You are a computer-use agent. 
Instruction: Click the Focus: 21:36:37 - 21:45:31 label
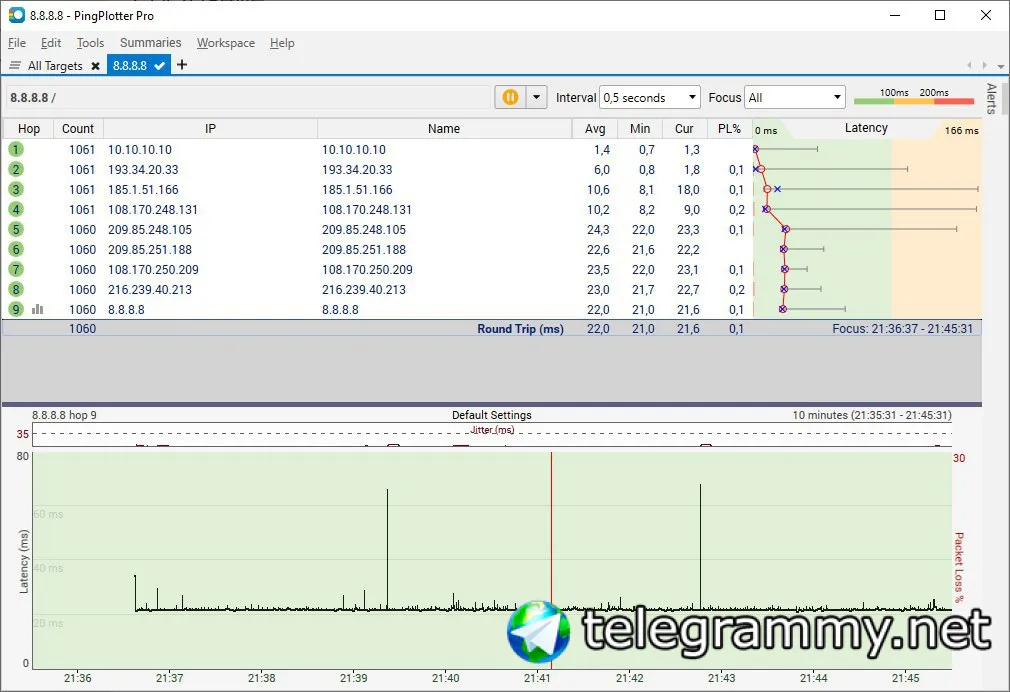pos(902,329)
